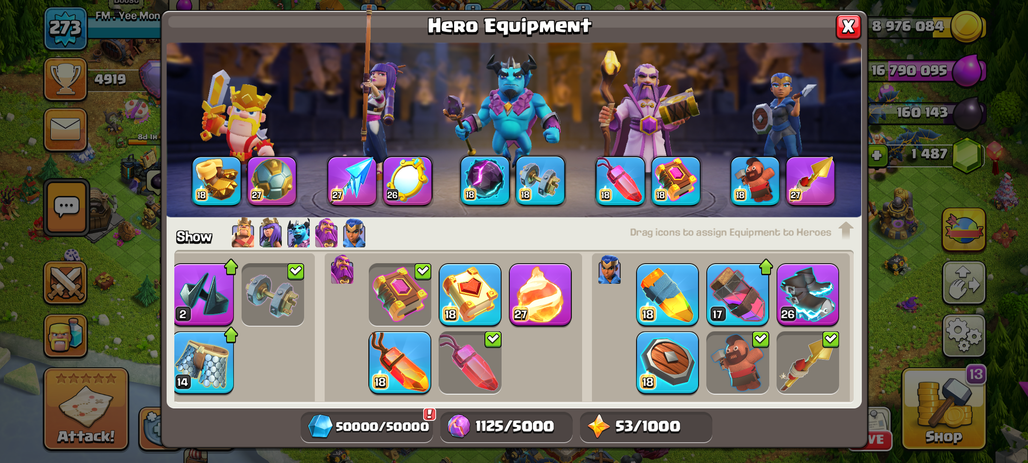Select the level 2 dark spiky equipment
This screenshot has width=1028, height=463.
[x=204, y=294]
